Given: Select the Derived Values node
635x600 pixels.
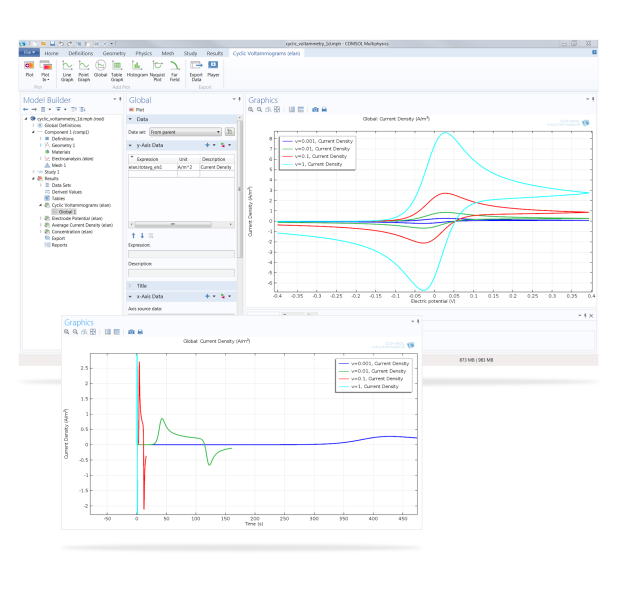Looking at the screenshot, I should click(x=65, y=192).
